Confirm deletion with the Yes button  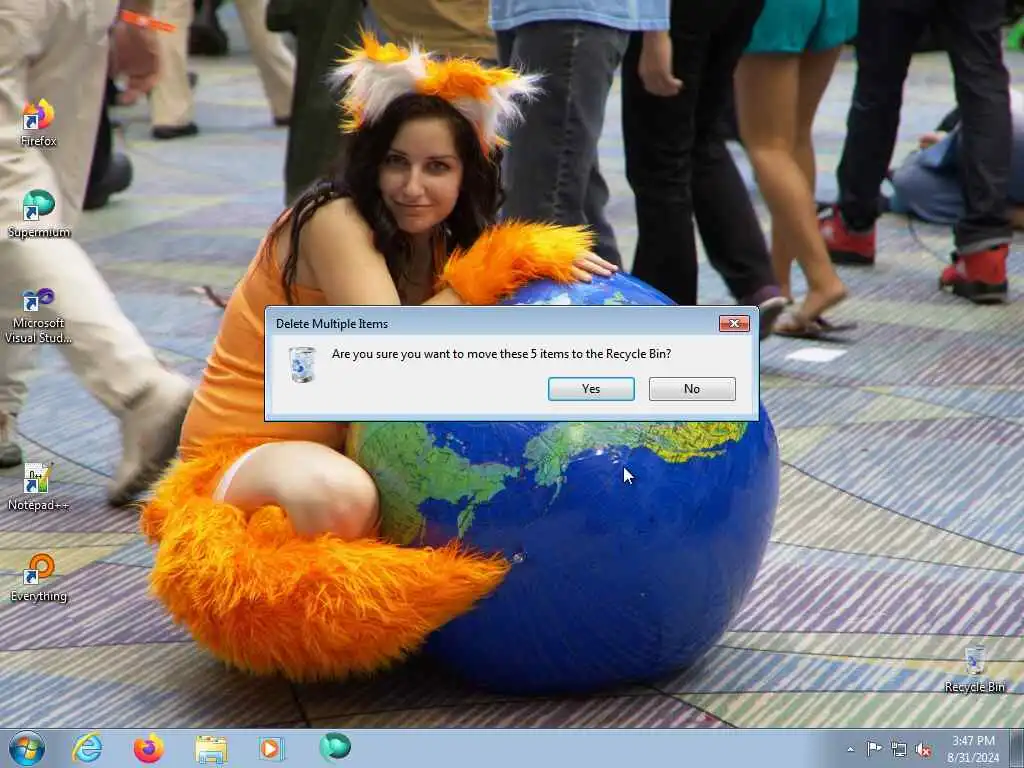tap(591, 389)
